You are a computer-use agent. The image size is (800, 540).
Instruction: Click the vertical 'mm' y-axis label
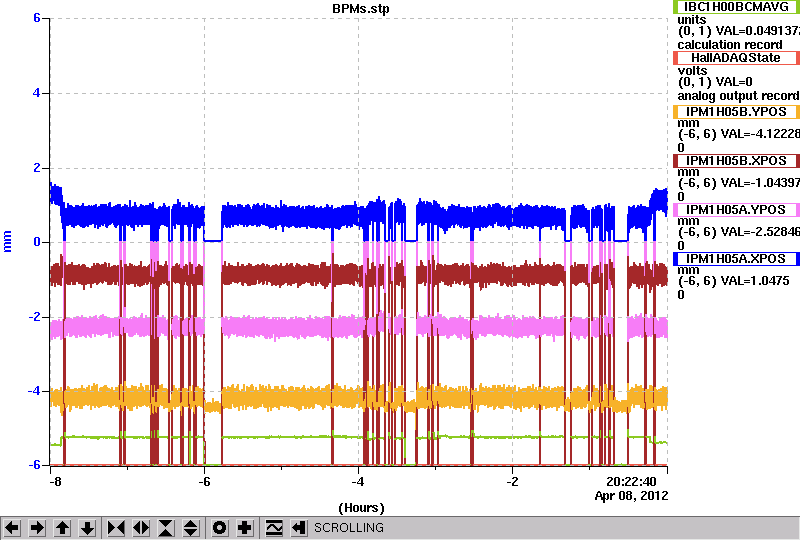coord(7,241)
